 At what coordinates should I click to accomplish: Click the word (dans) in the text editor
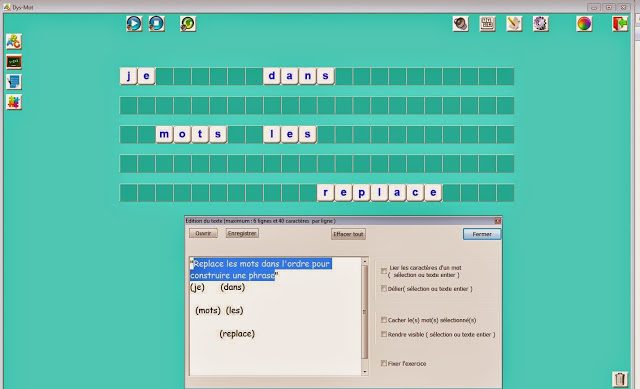point(233,287)
